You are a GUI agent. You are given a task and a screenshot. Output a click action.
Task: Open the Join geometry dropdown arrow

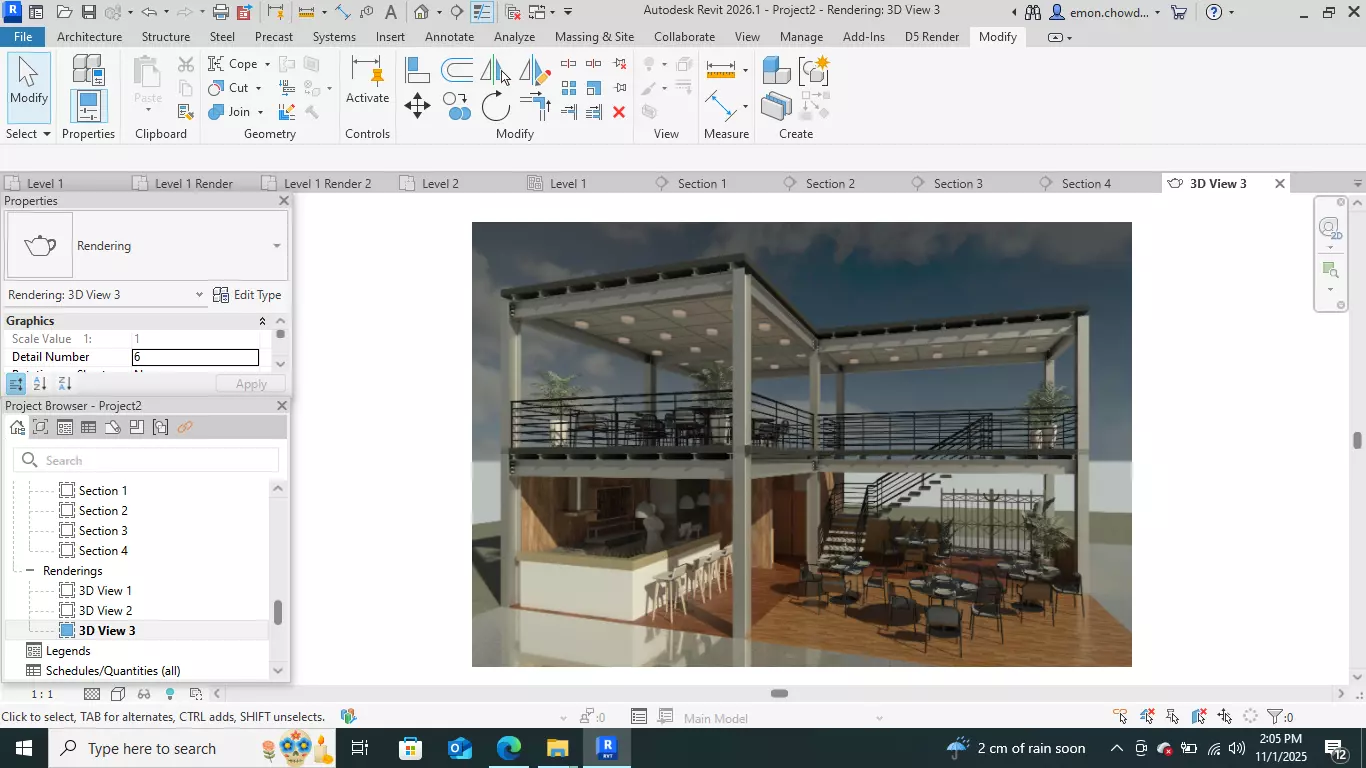click(260, 112)
